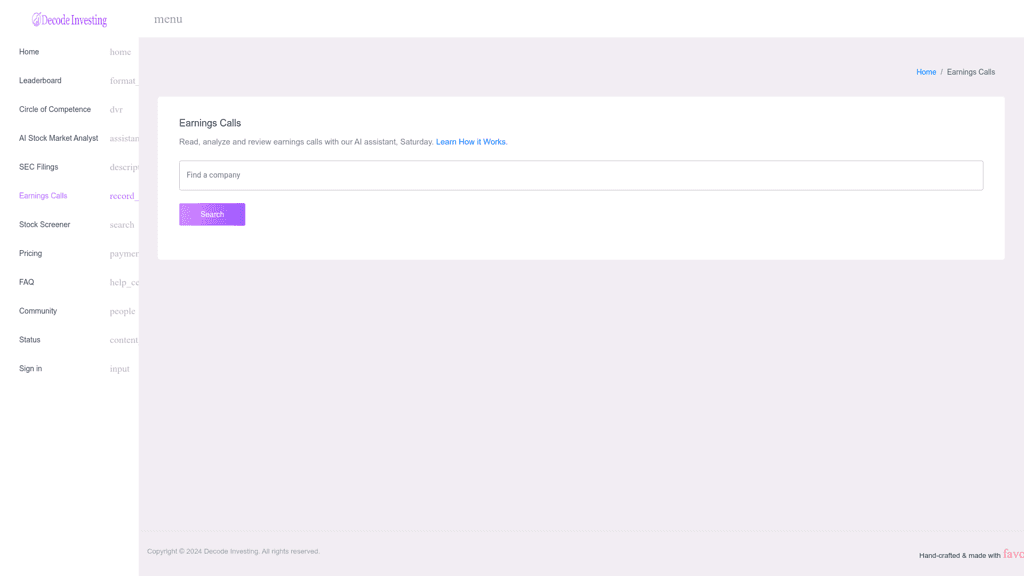Click the dvr icon beside Circle of Competence
Image resolution: width=1024 pixels, height=576 pixels.
(x=117, y=110)
